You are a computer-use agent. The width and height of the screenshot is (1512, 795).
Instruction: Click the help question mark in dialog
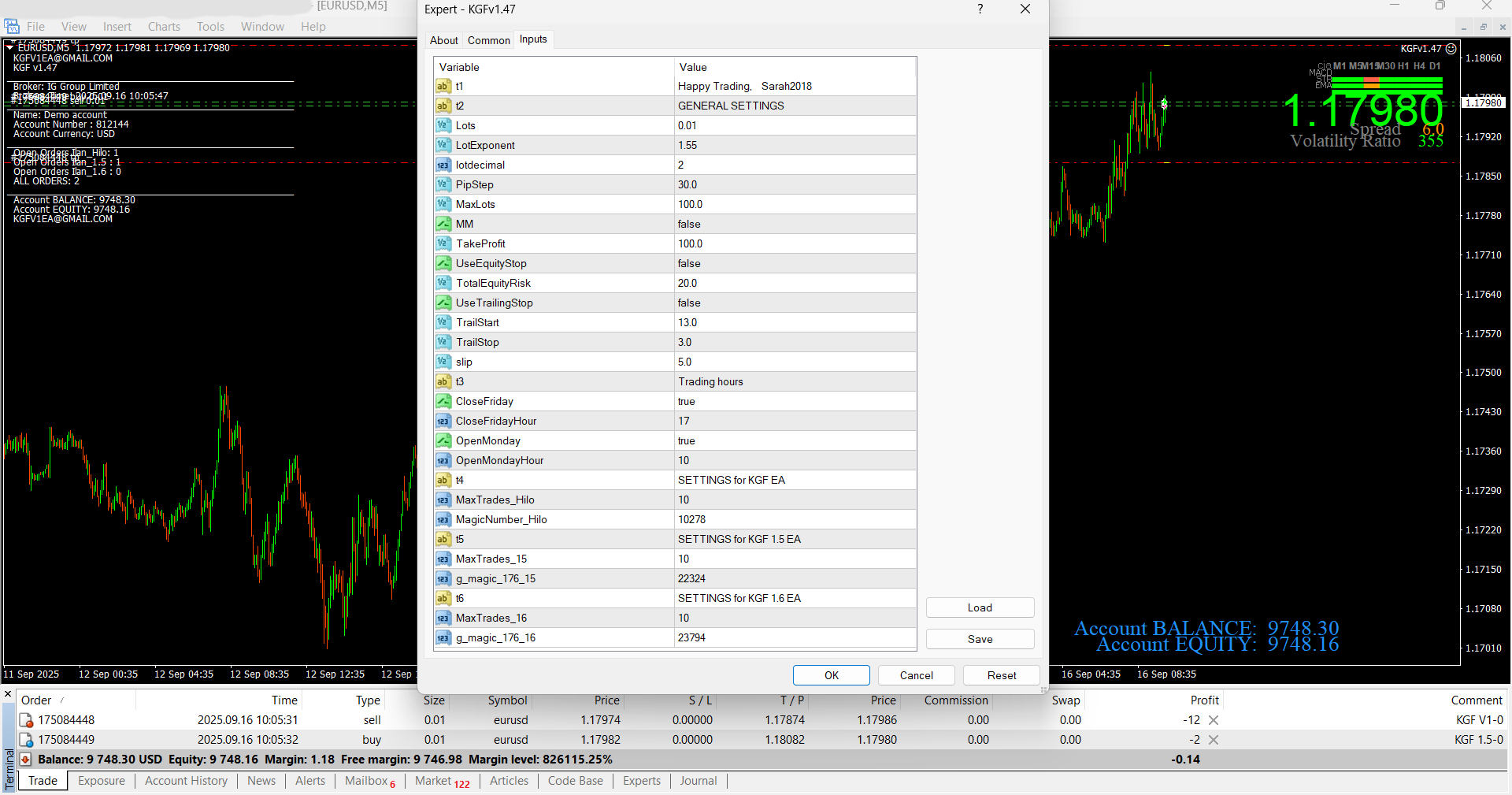click(x=980, y=9)
